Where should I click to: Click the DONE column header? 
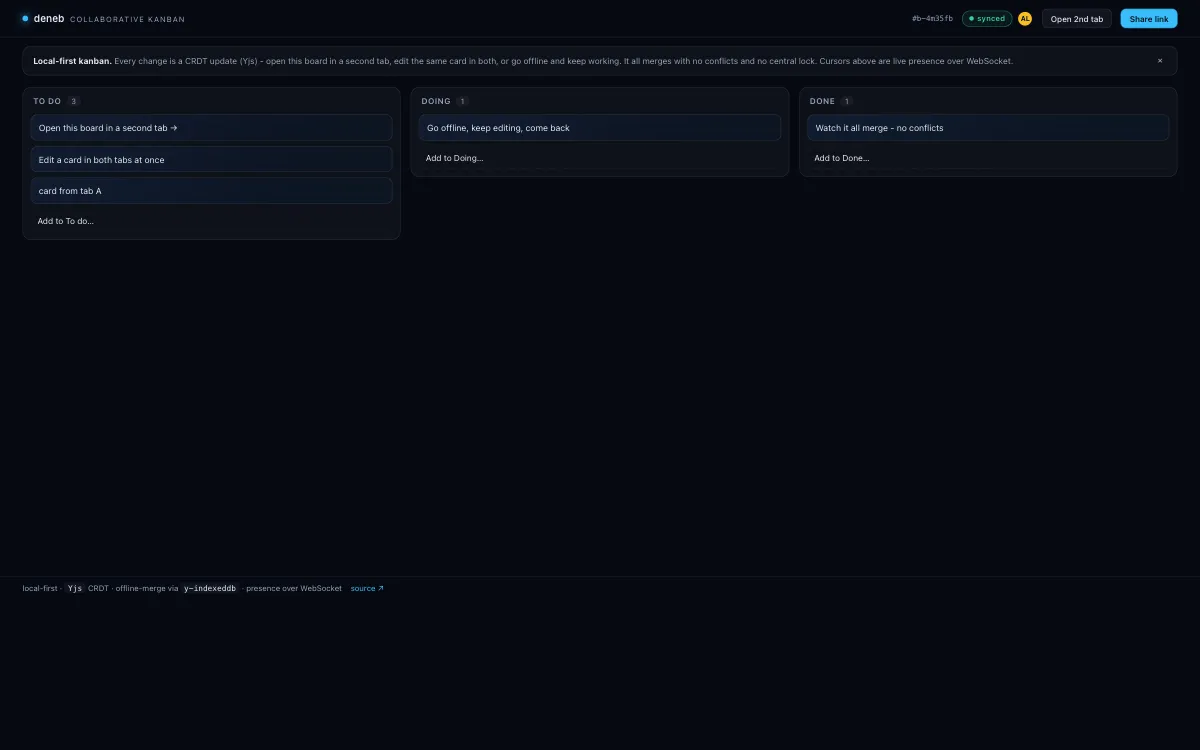[x=822, y=101]
